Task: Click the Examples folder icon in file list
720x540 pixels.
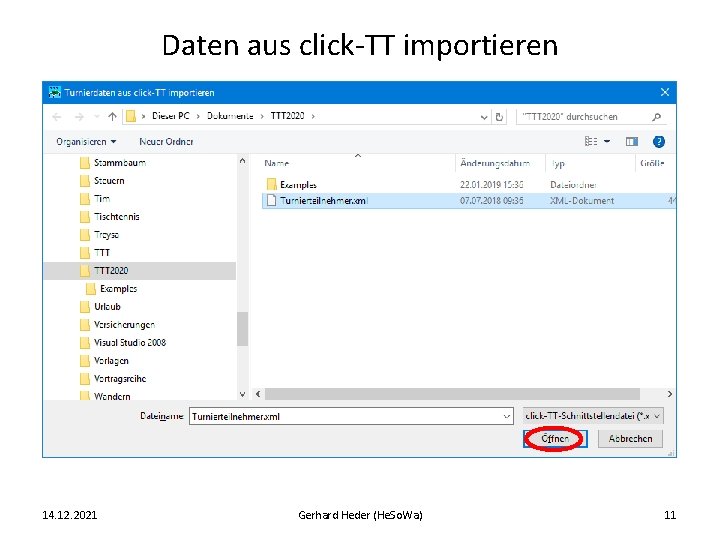Action: pos(271,184)
